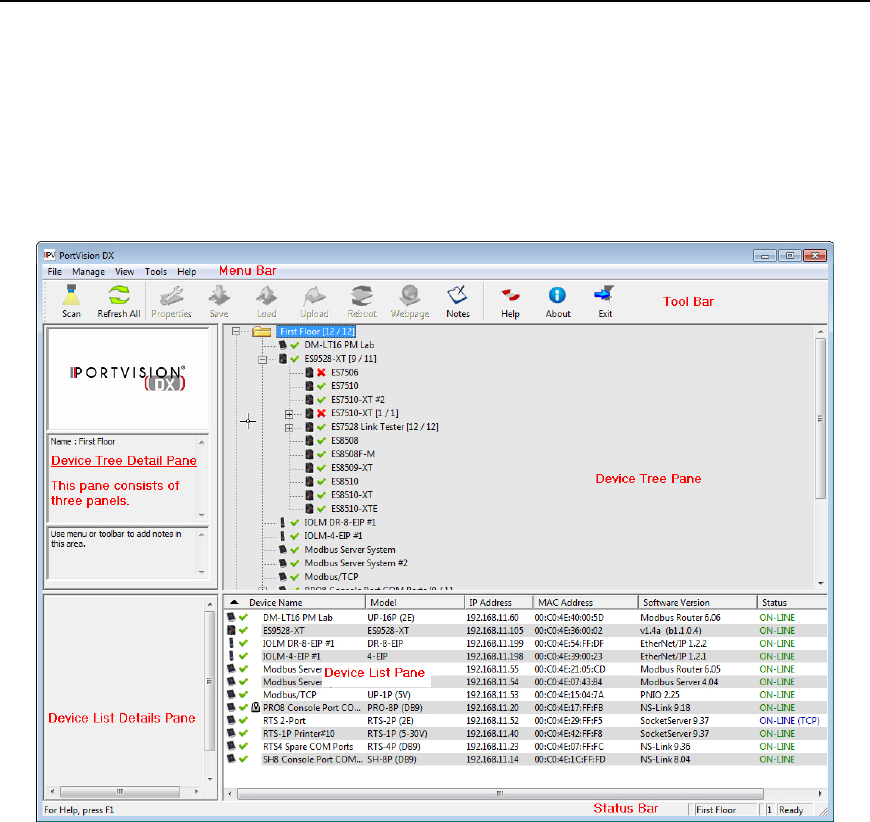Select ES8510-XTE in the device tree

[x=355, y=509]
